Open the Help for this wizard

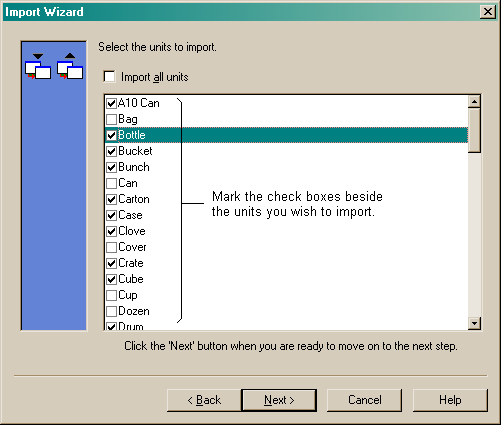coord(450,400)
